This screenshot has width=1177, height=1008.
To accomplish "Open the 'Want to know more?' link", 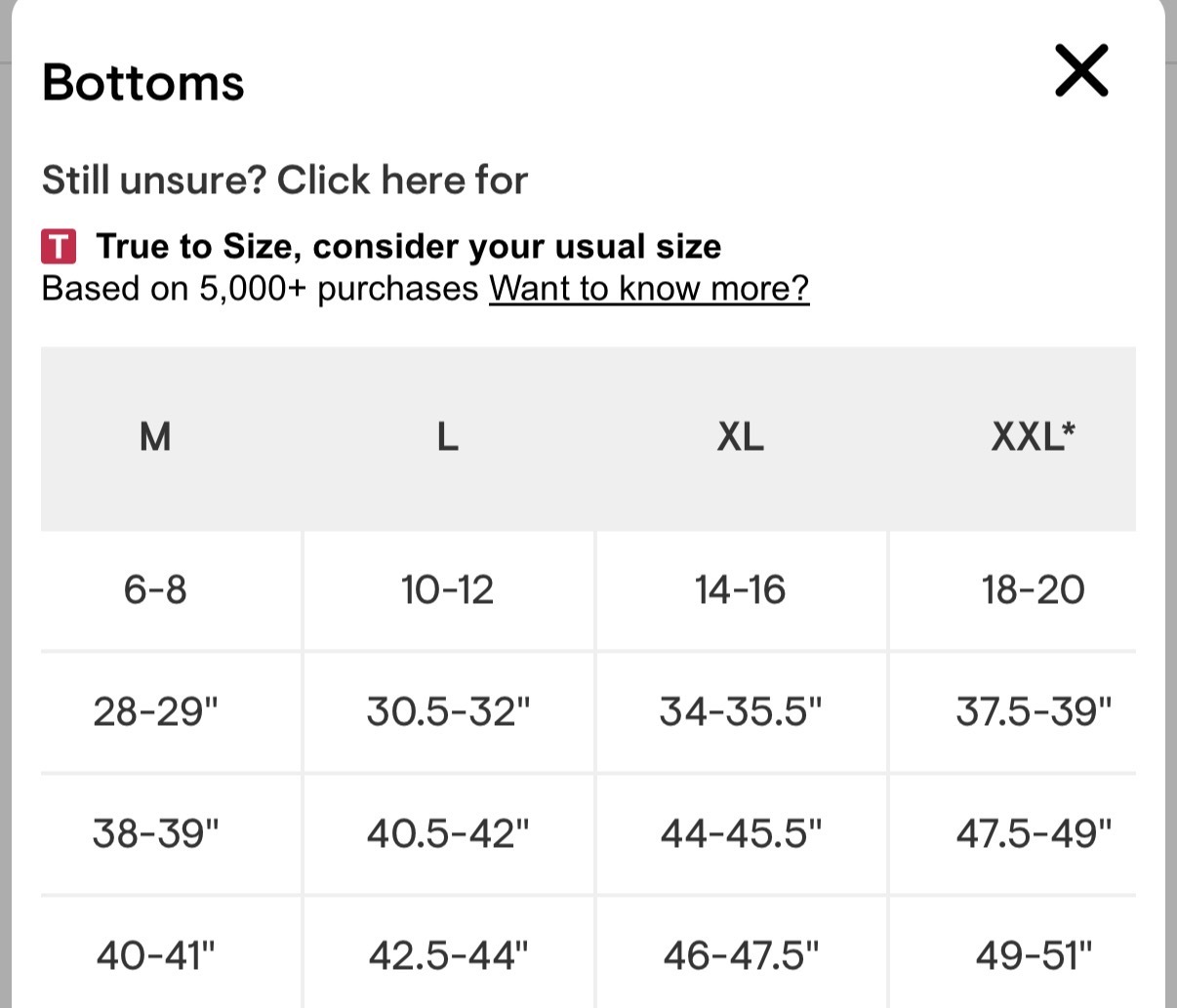I will 649,289.
